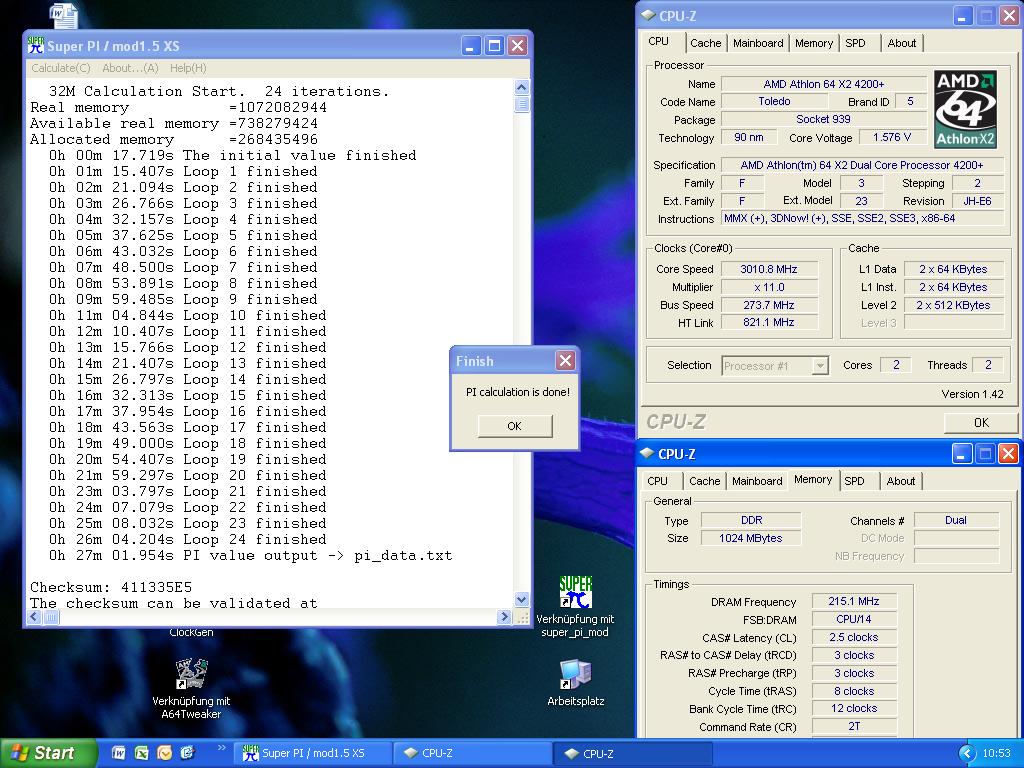Click the Package value Socket 939

[x=823, y=120]
